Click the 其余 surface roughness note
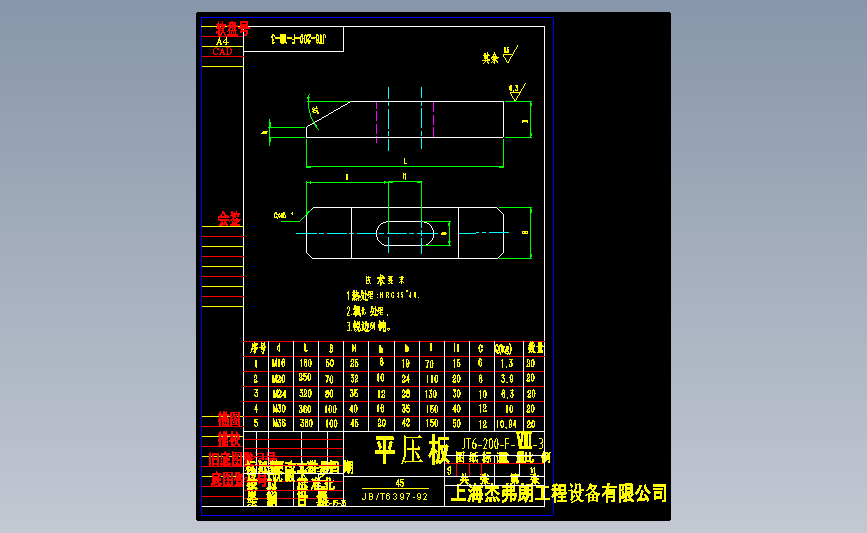Screen dimensions: 867x533 click(x=499, y=55)
